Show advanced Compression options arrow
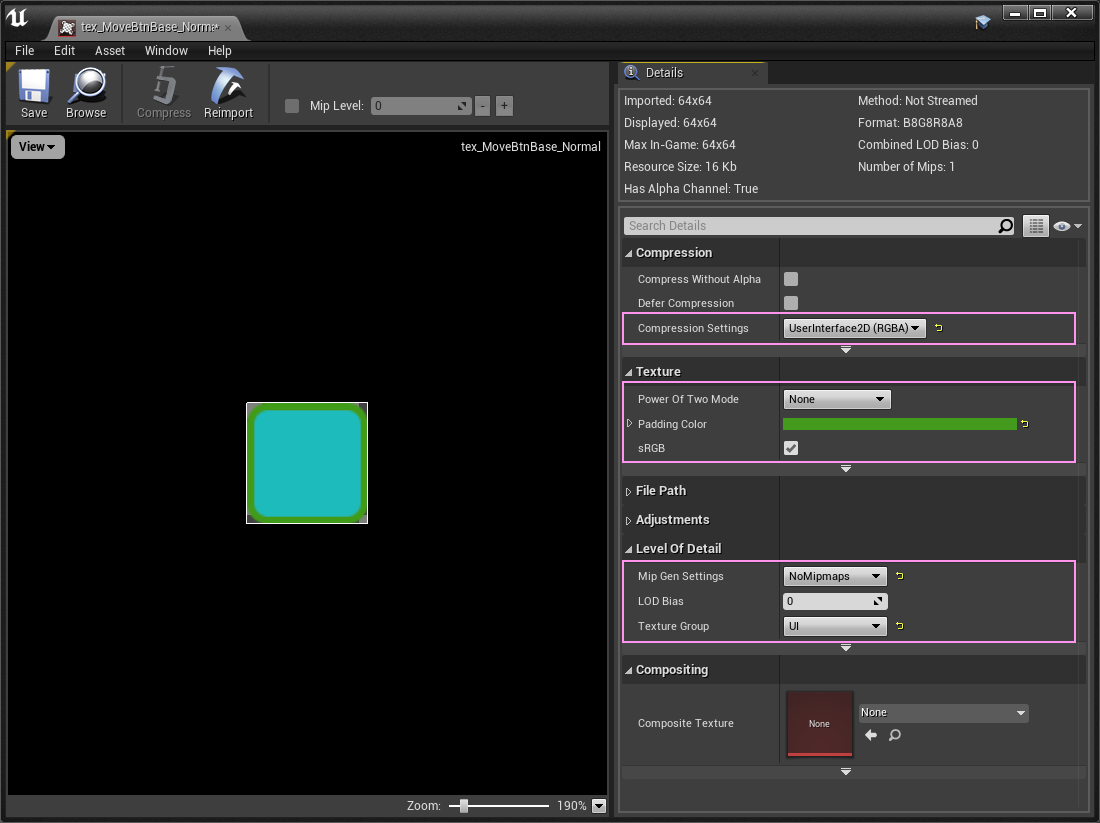This screenshot has height=823, width=1100. 846,349
